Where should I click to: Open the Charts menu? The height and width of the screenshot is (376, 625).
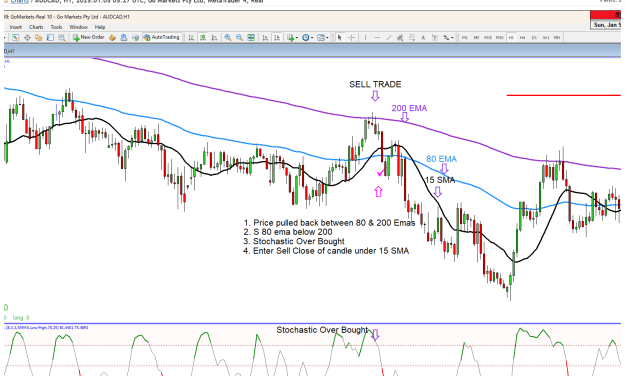pos(36,27)
